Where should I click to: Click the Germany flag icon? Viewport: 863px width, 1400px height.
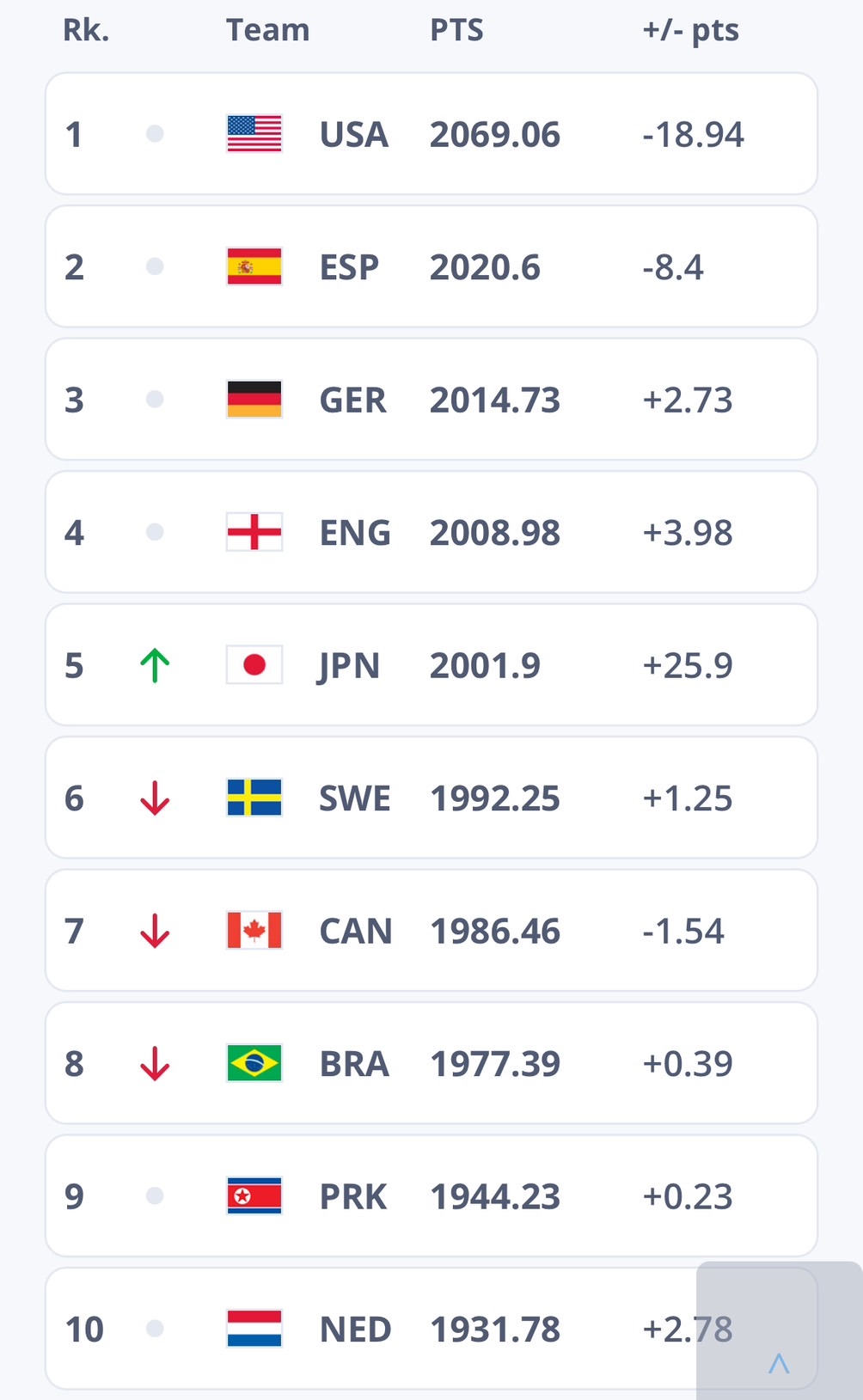coord(254,400)
